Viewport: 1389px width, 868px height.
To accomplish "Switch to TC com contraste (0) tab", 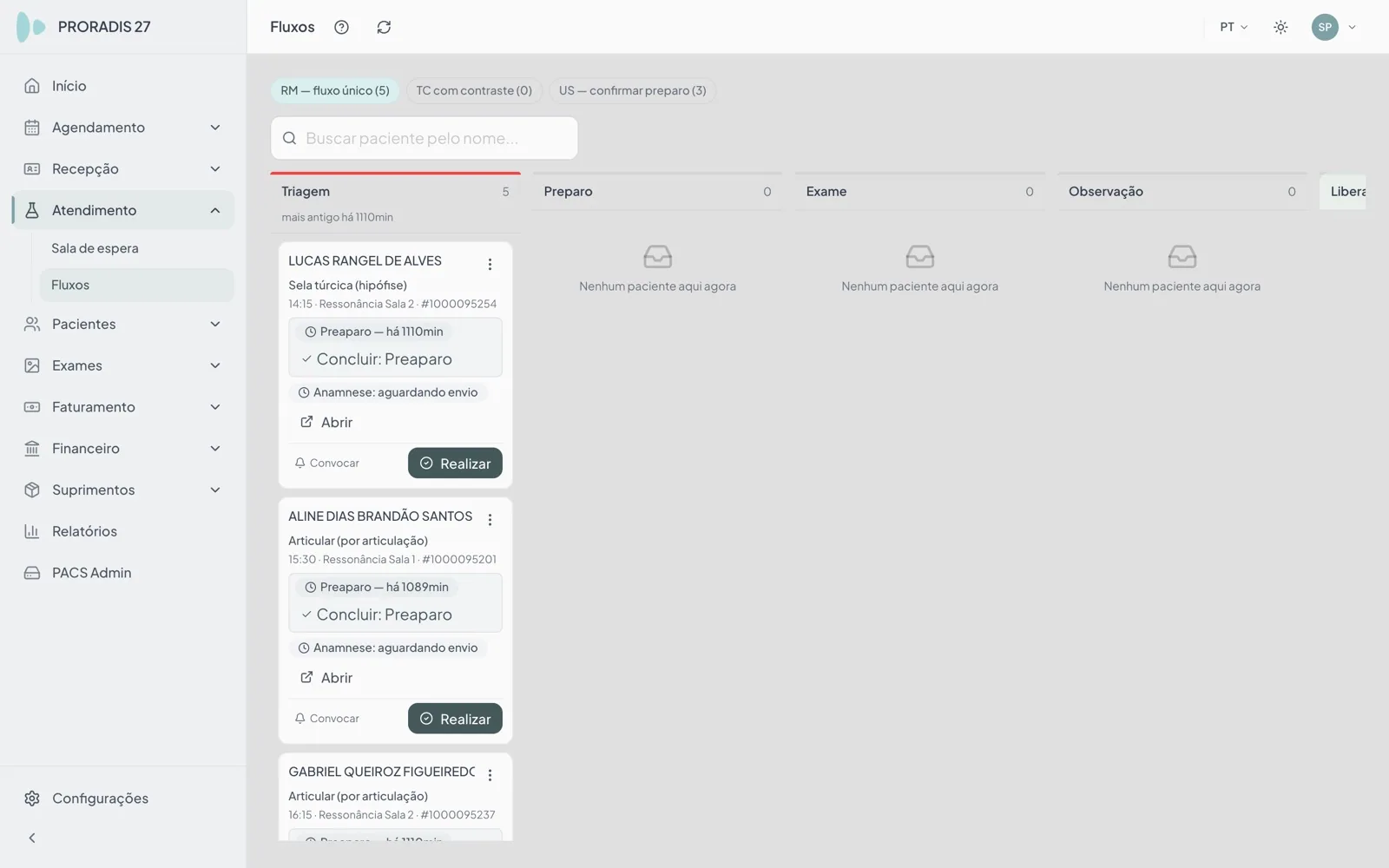I will tap(474, 90).
